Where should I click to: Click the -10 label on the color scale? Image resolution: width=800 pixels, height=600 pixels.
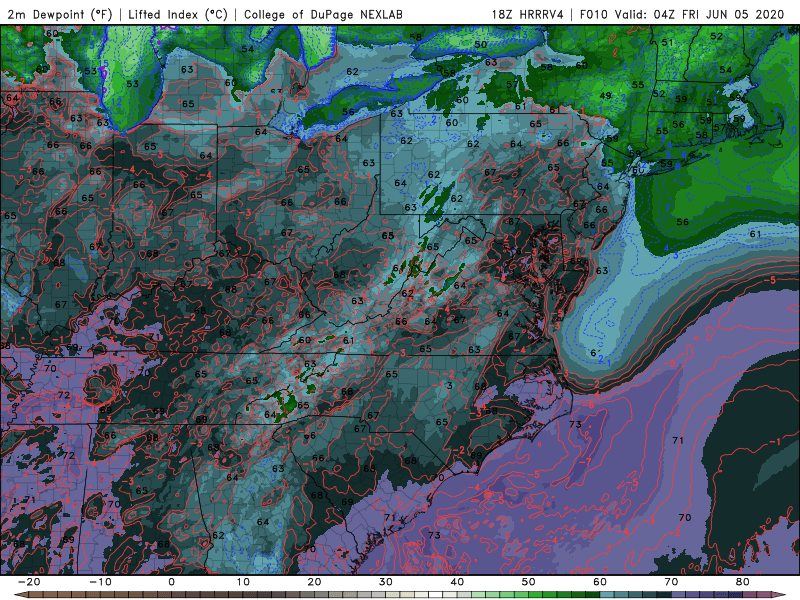click(x=100, y=582)
